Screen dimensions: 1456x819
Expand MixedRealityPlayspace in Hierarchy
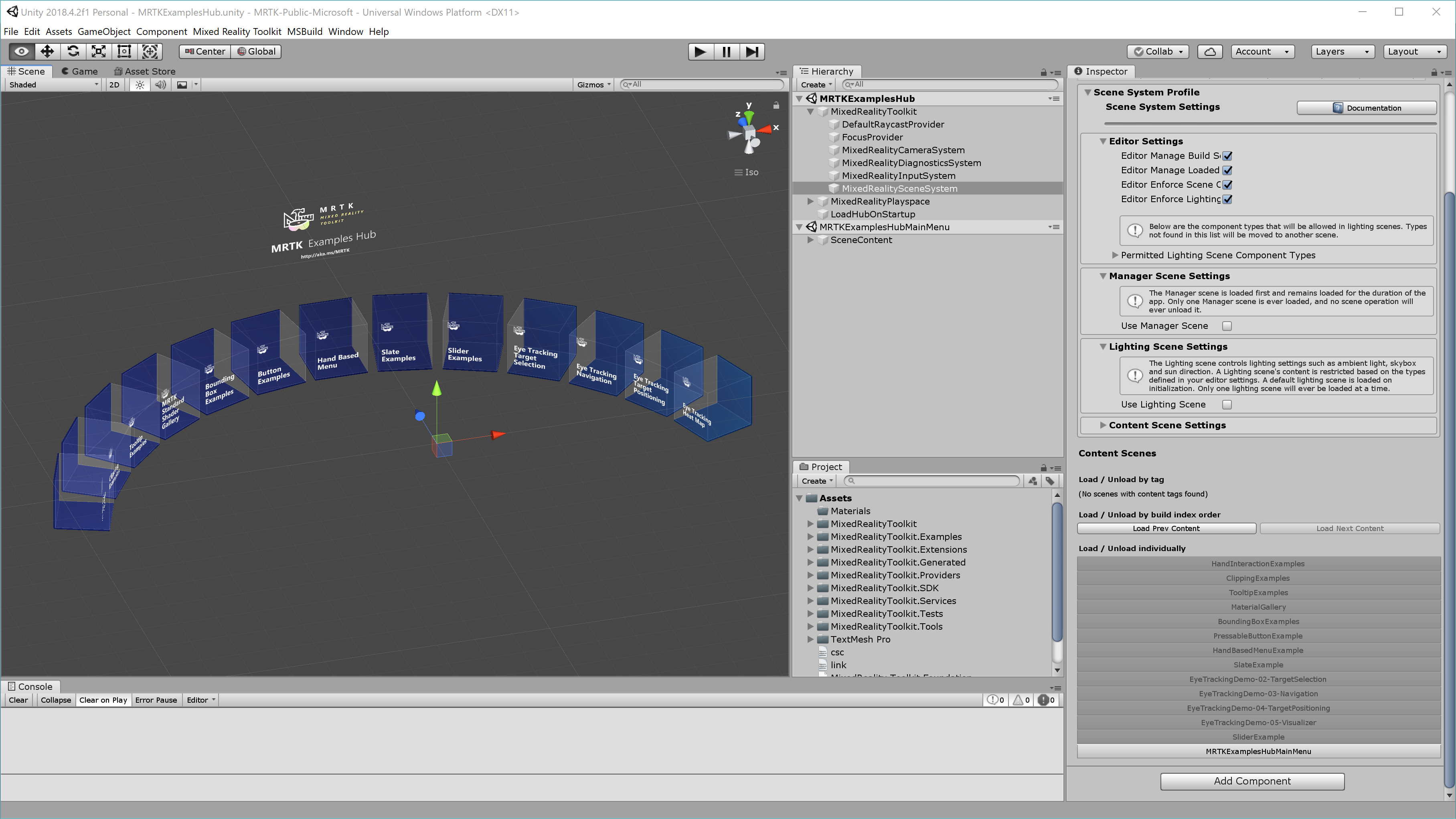(812, 201)
